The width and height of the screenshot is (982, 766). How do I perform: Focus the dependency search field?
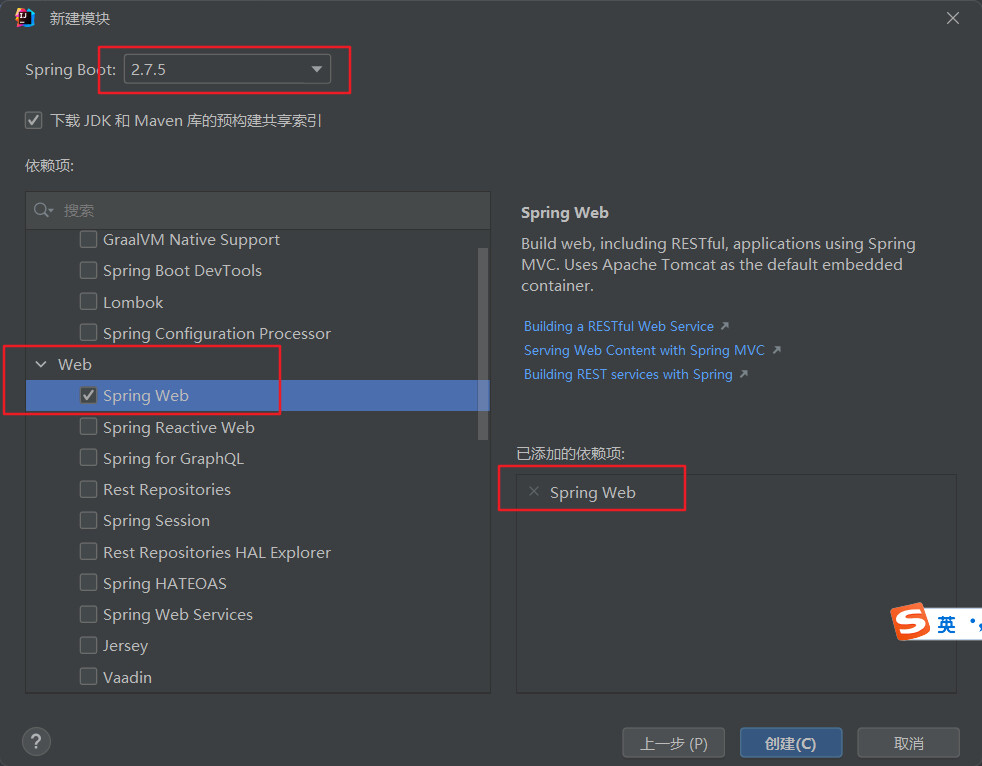[258, 210]
